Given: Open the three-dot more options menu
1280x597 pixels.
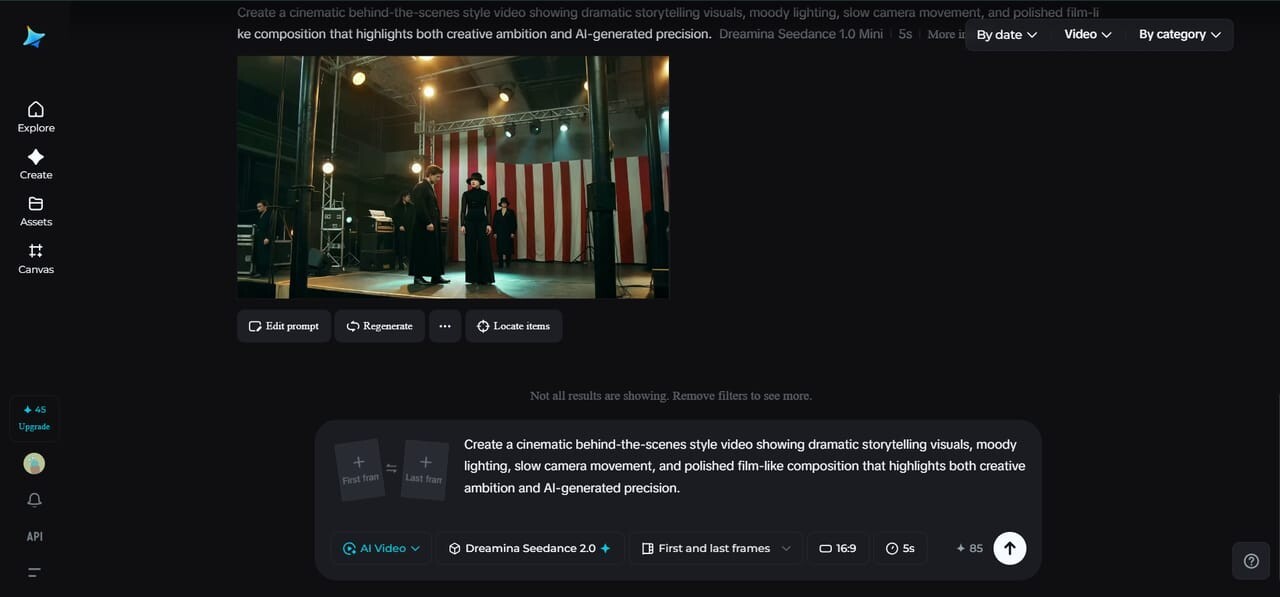Looking at the screenshot, I should point(445,326).
